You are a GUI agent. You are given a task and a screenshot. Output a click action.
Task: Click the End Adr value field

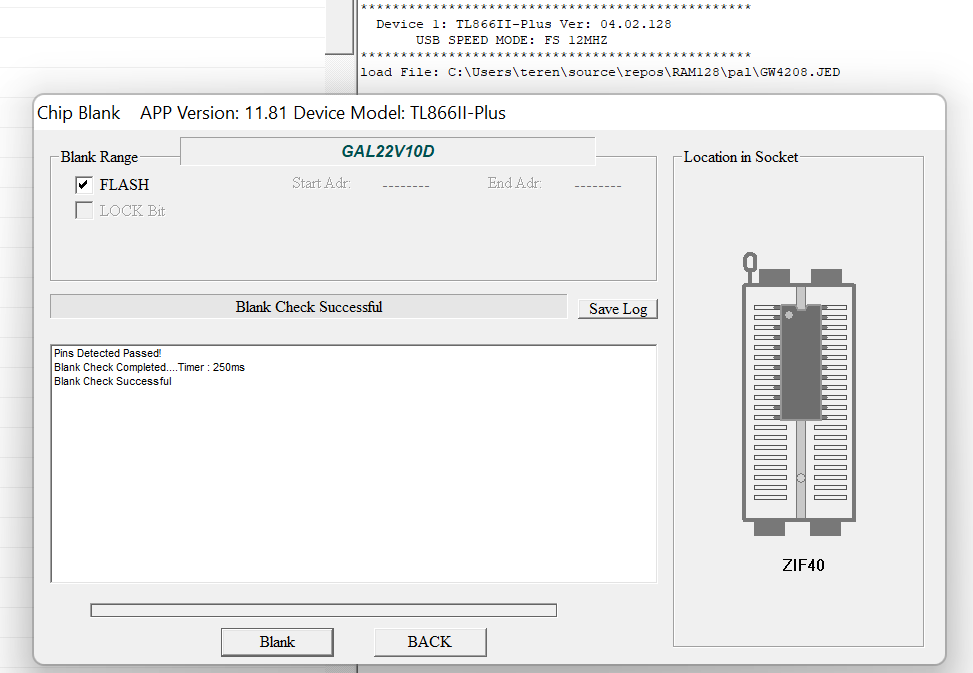coord(597,185)
